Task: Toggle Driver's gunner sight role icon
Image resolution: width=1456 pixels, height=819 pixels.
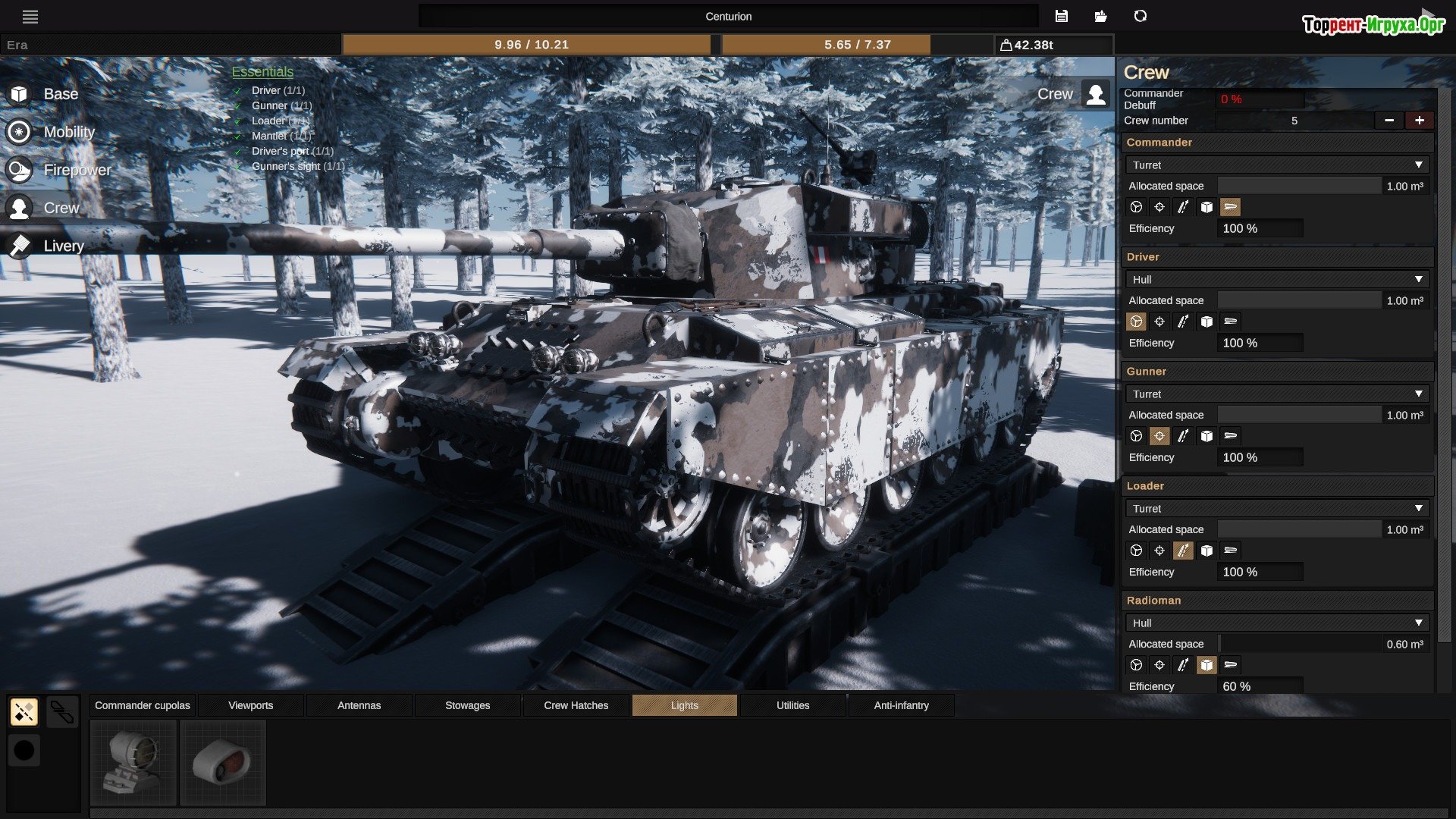Action: click(1159, 322)
